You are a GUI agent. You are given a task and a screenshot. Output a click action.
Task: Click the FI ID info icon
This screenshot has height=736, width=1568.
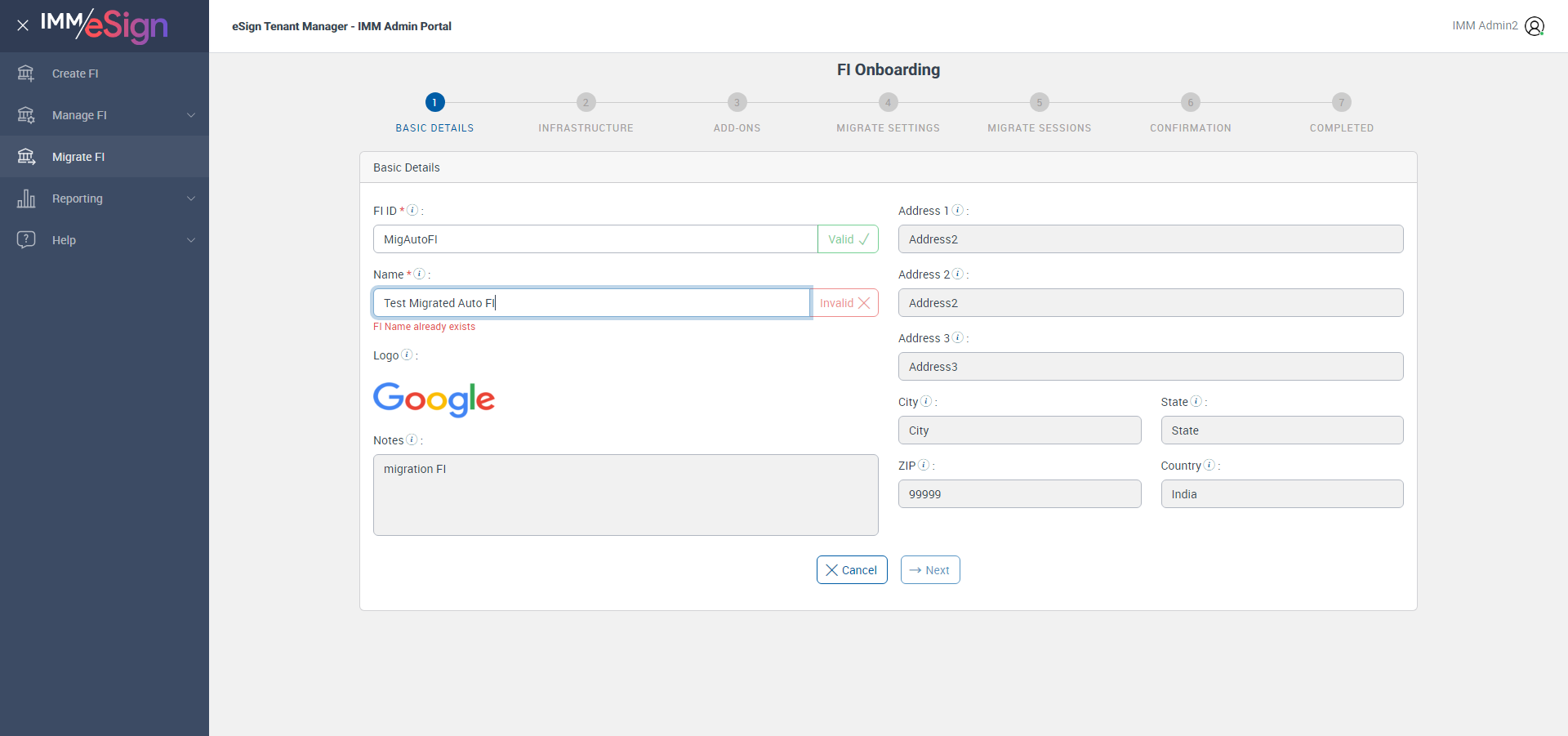(412, 210)
